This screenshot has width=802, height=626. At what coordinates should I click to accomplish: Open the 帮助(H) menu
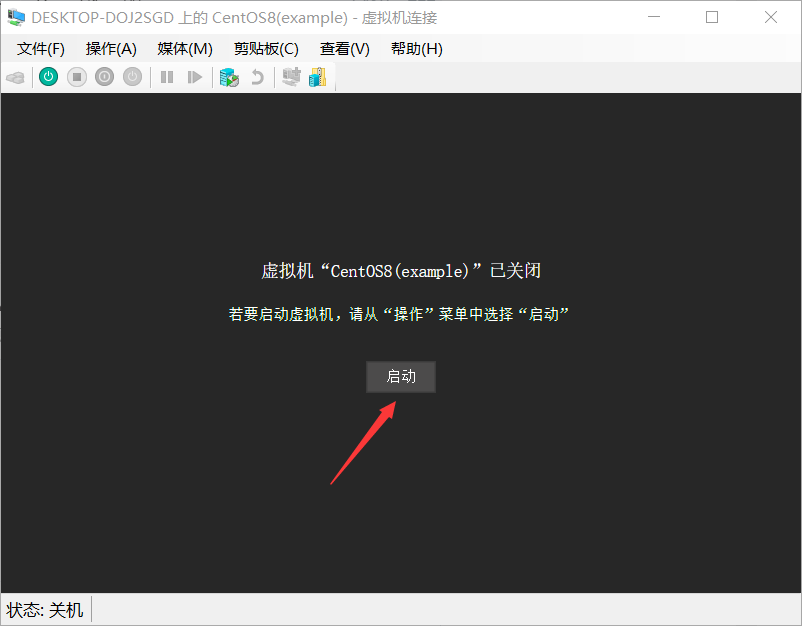[x=416, y=49]
